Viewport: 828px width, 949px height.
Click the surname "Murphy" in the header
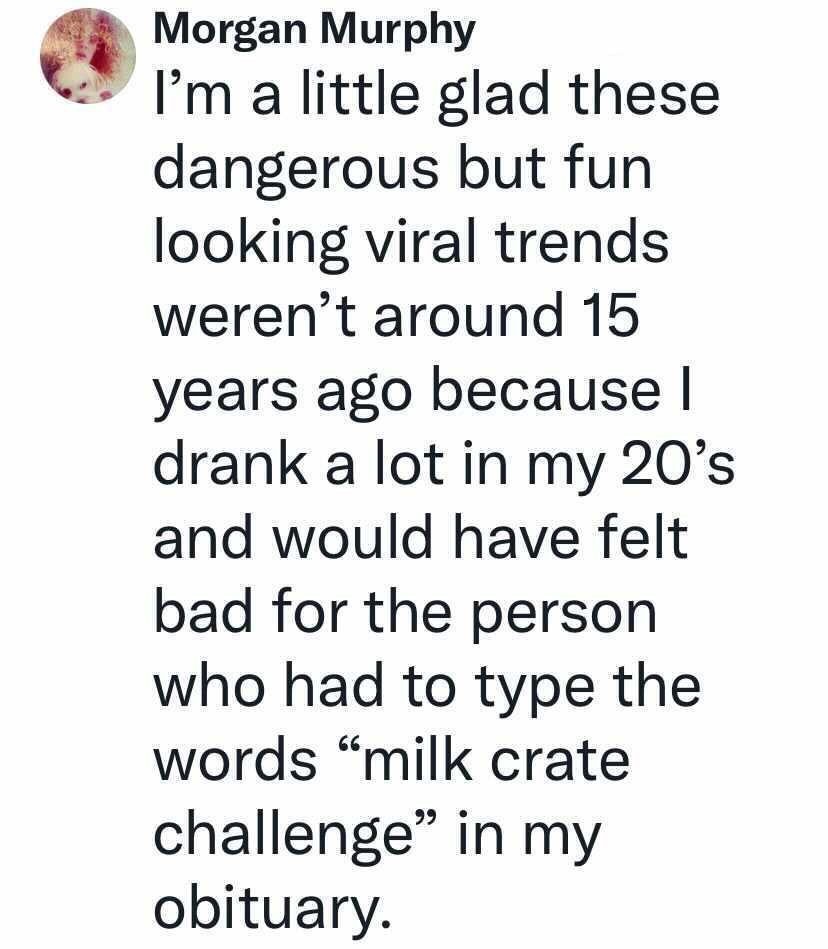tap(398, 30)
